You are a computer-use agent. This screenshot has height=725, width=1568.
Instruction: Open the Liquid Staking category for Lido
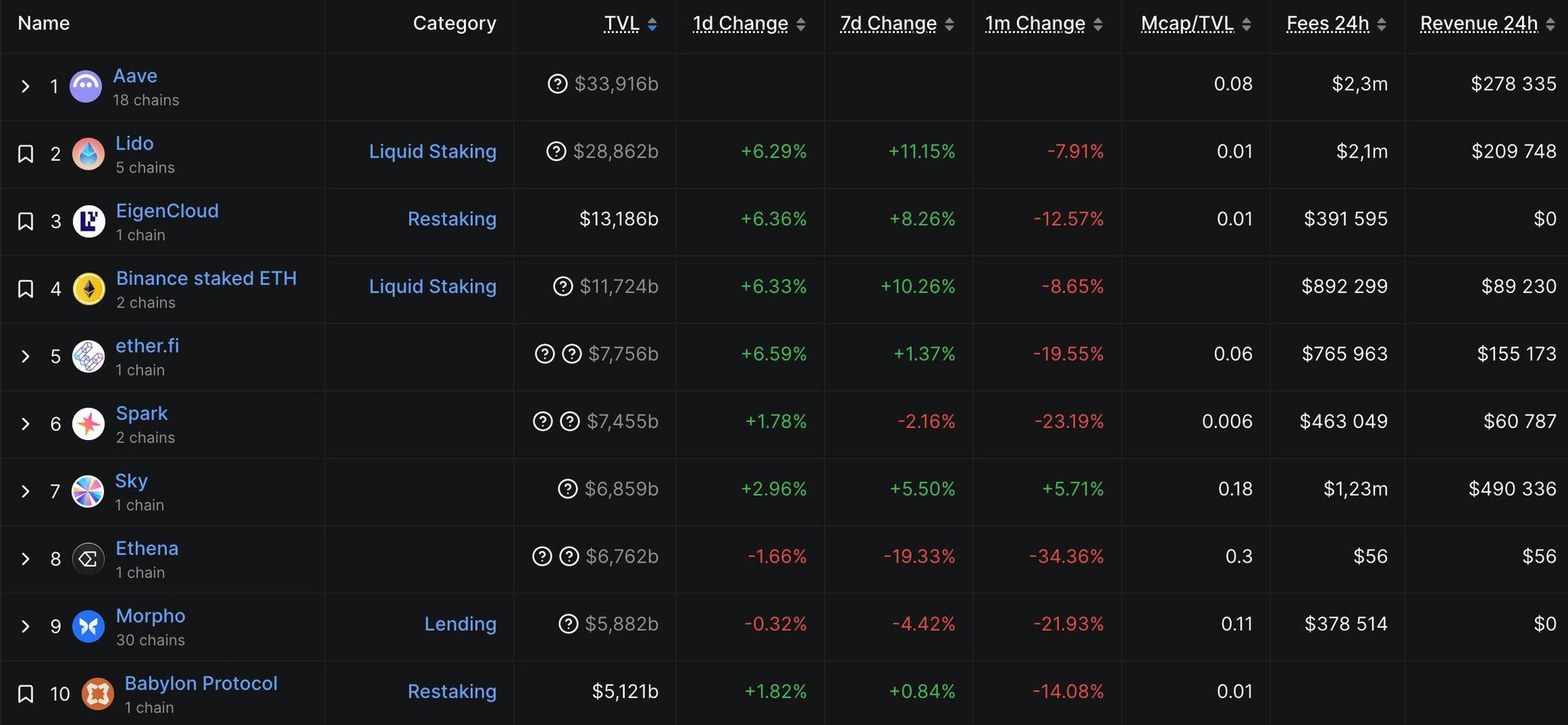(433, 152)
